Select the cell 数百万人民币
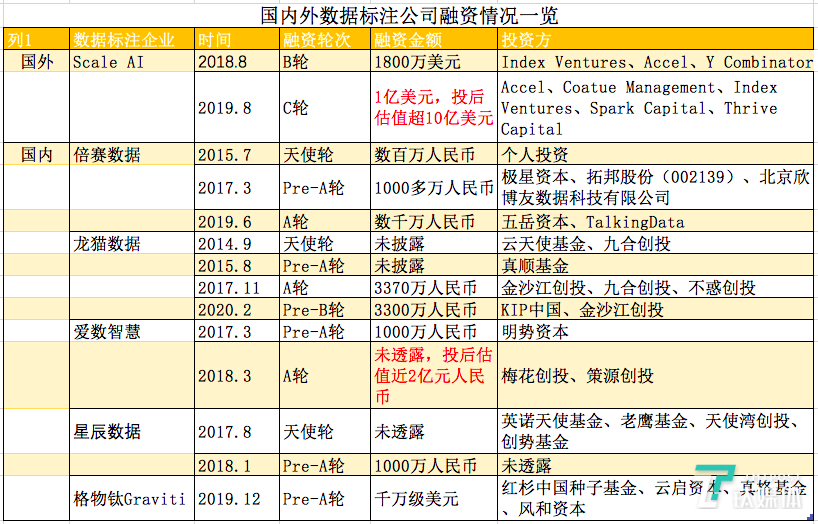 pos(434,154)
